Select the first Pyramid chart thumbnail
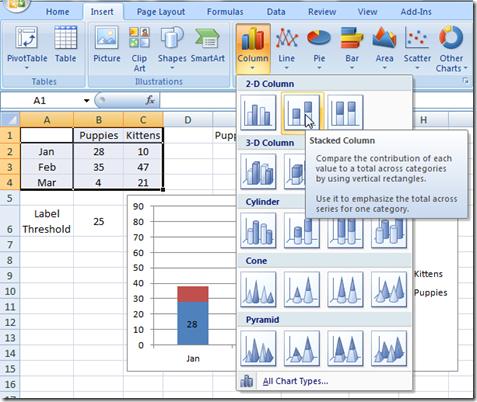This screenshot has width=477, height=402. 258,348
